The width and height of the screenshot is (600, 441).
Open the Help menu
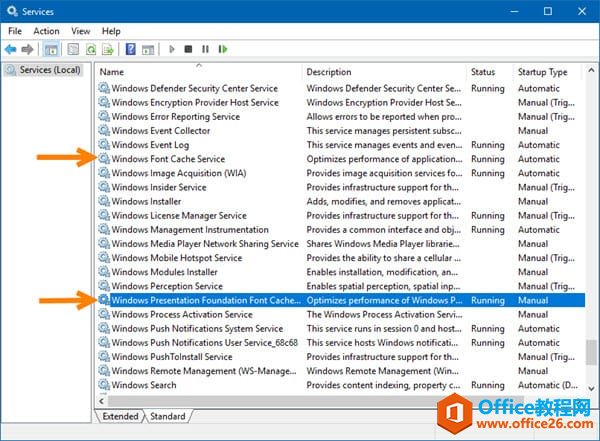(x=111, y=31)
